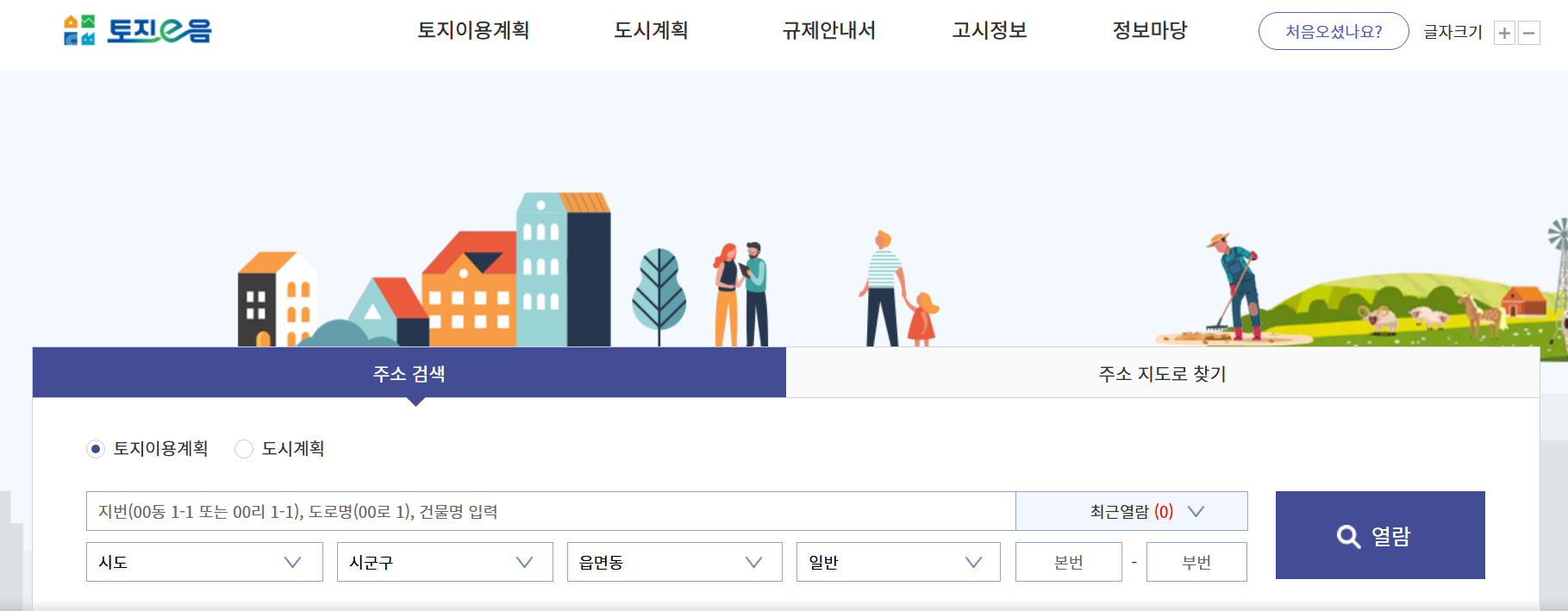Expand the 읍면동 dropdown
The width and height of the screenshot is (1568, 611).
point(674,563)
